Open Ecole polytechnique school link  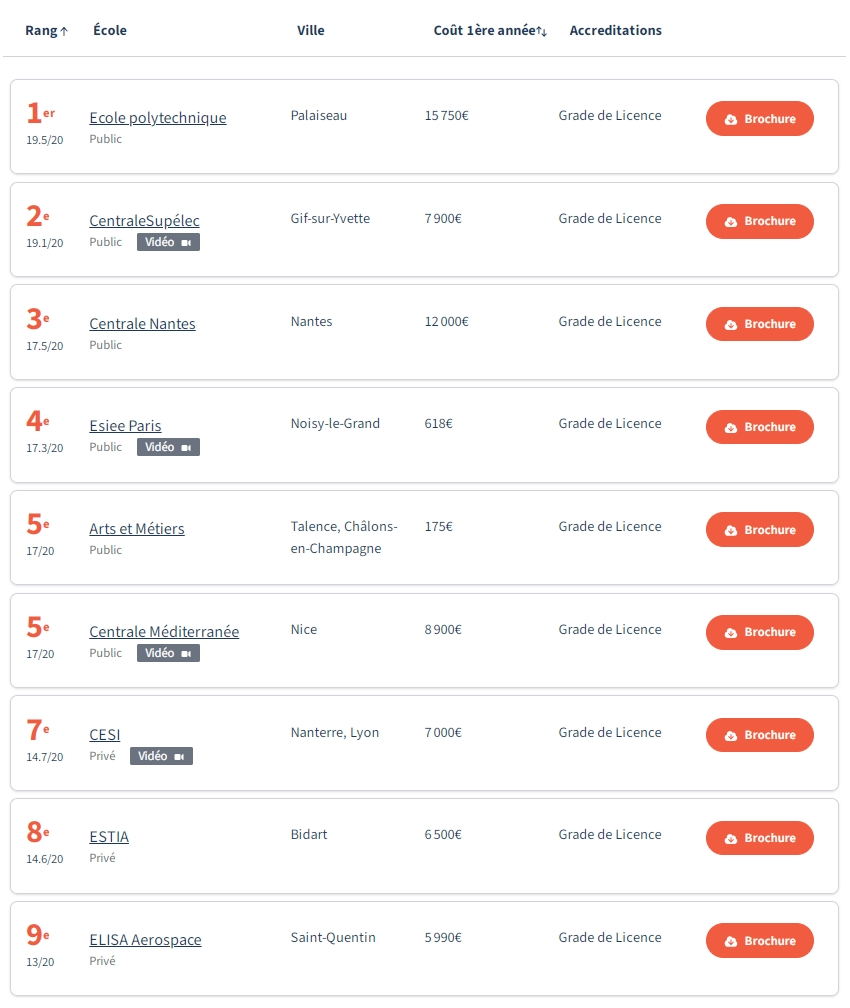(158, 118)
